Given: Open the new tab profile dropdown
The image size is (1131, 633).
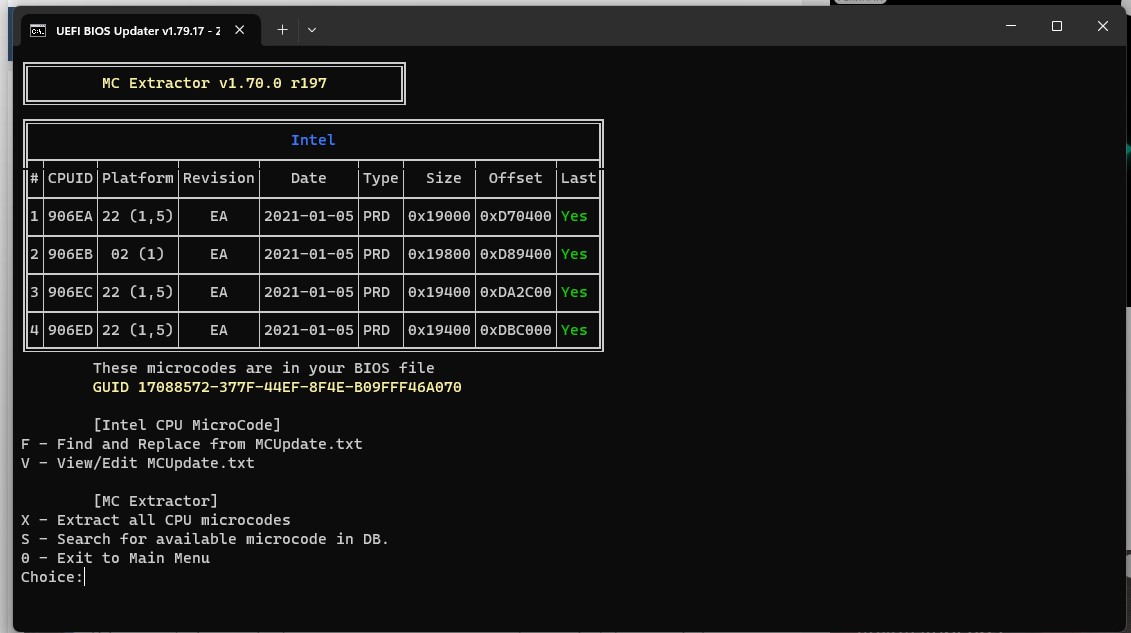Looking at the screenshot, I should pos(312,30).
